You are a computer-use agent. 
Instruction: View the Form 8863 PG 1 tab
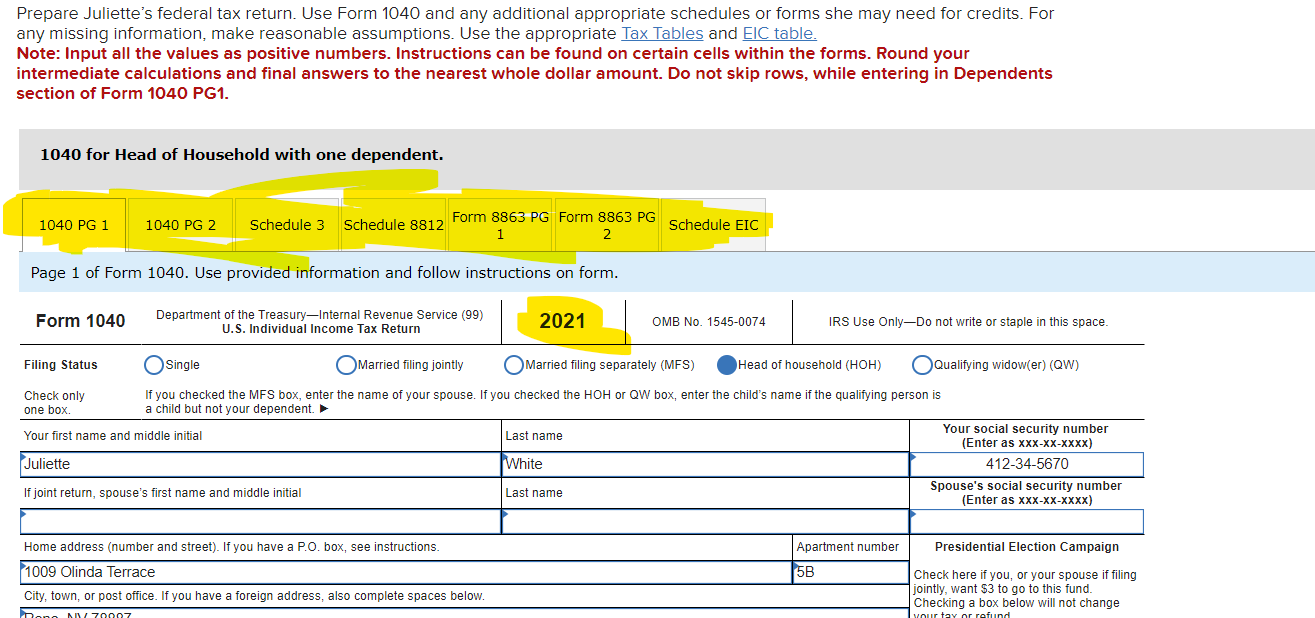(x=500, y=224)
